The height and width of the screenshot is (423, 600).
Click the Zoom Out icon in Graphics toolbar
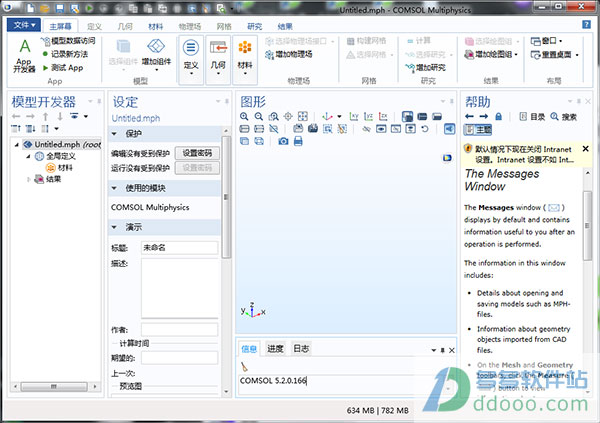259,116
